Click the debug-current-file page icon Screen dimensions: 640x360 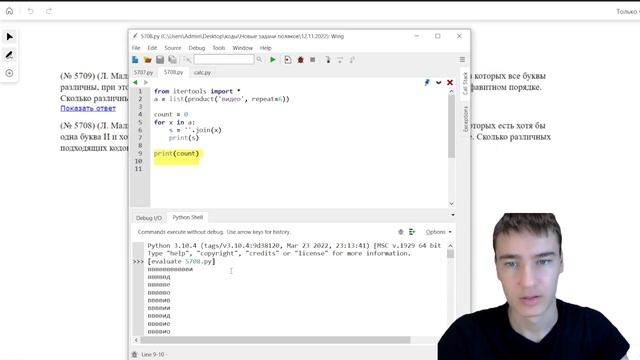288,60
